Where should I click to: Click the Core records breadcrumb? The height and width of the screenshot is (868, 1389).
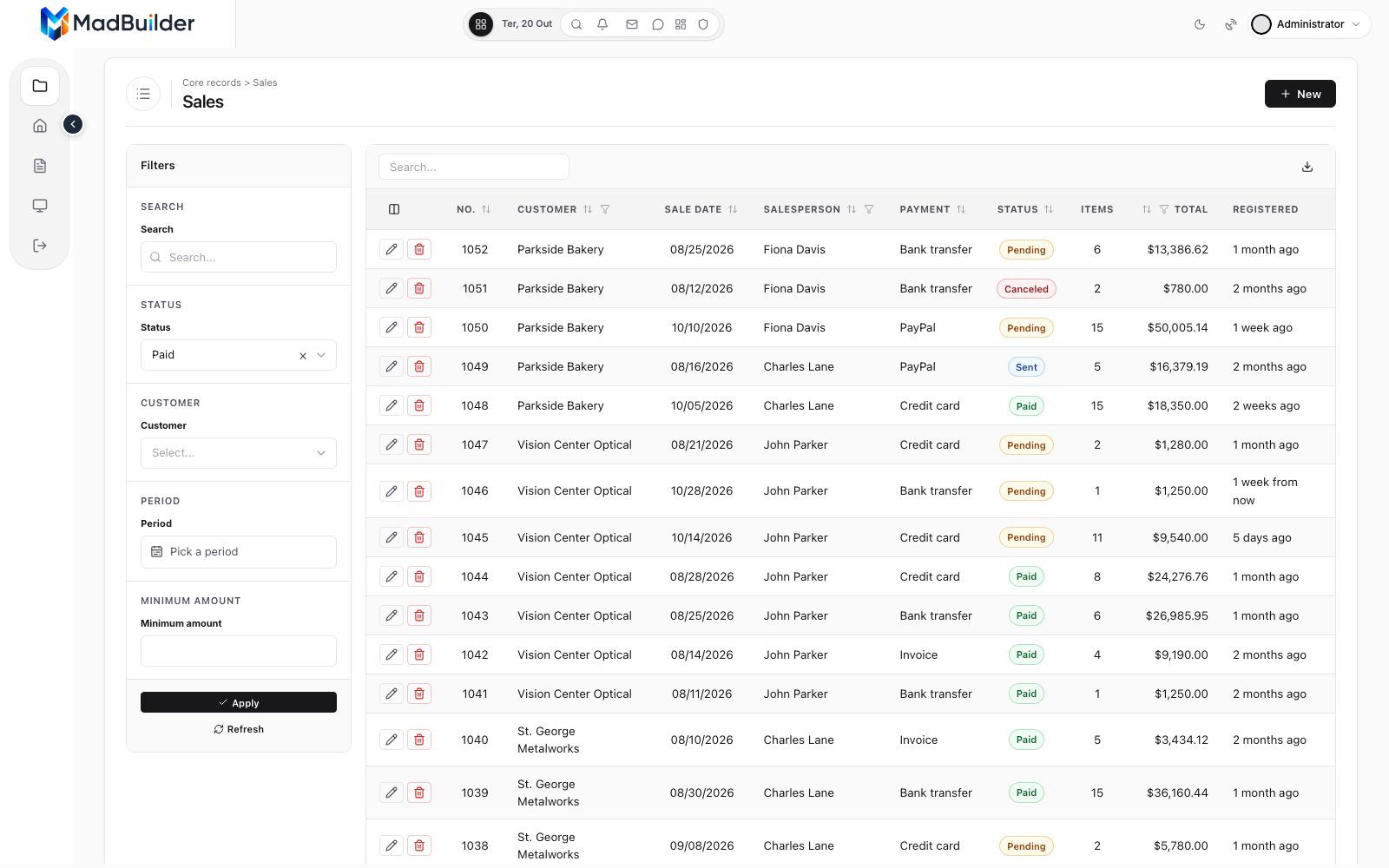coord(212,82)
